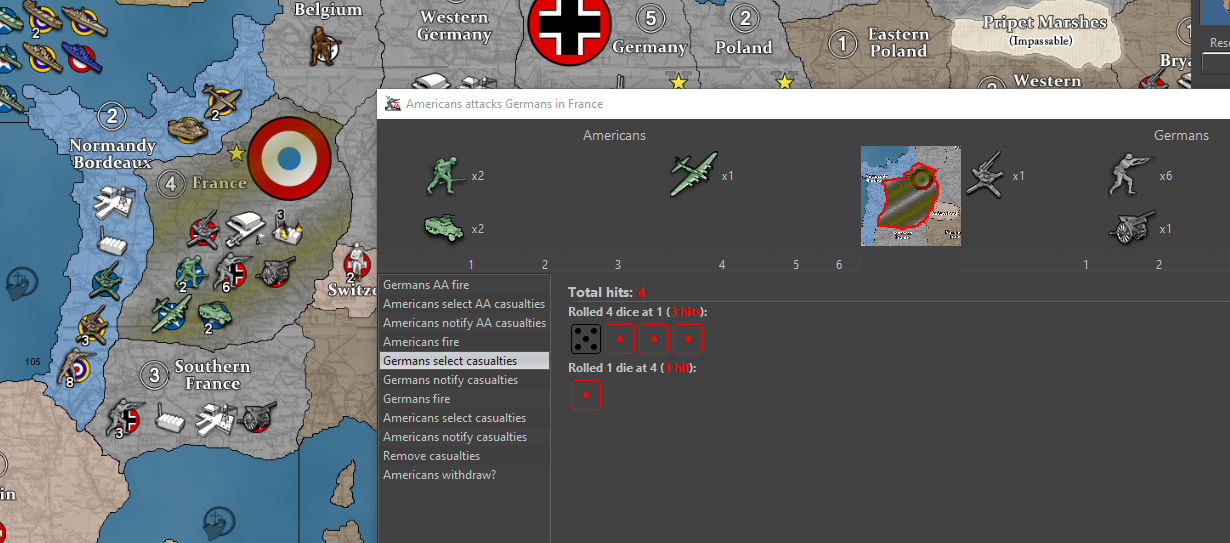The height and width of the screenshot is (543, 1230).
Task: Select the 'Germans AA fire' step
Action: [x=426, y=285]
